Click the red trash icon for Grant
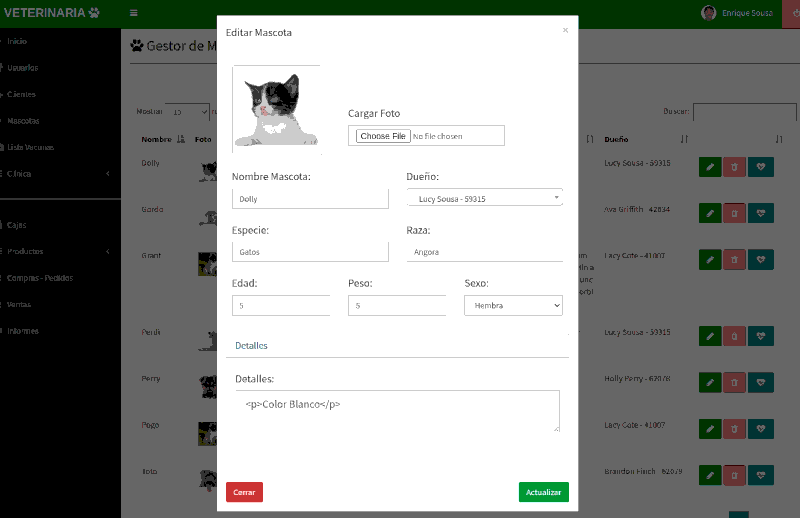 pyautogui.click(x=734, y=259)
